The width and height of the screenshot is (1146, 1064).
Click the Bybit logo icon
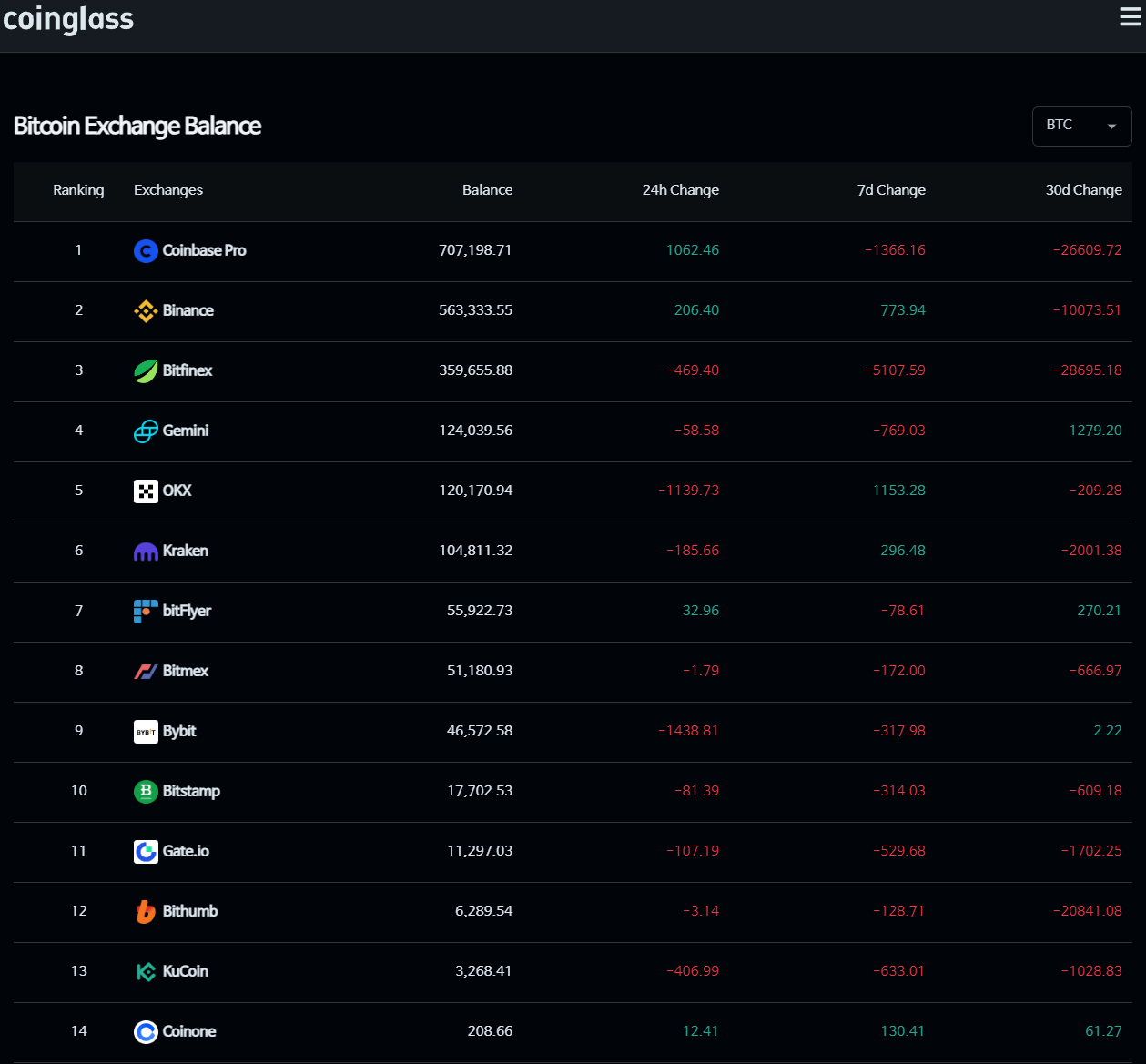pos(146,732)
